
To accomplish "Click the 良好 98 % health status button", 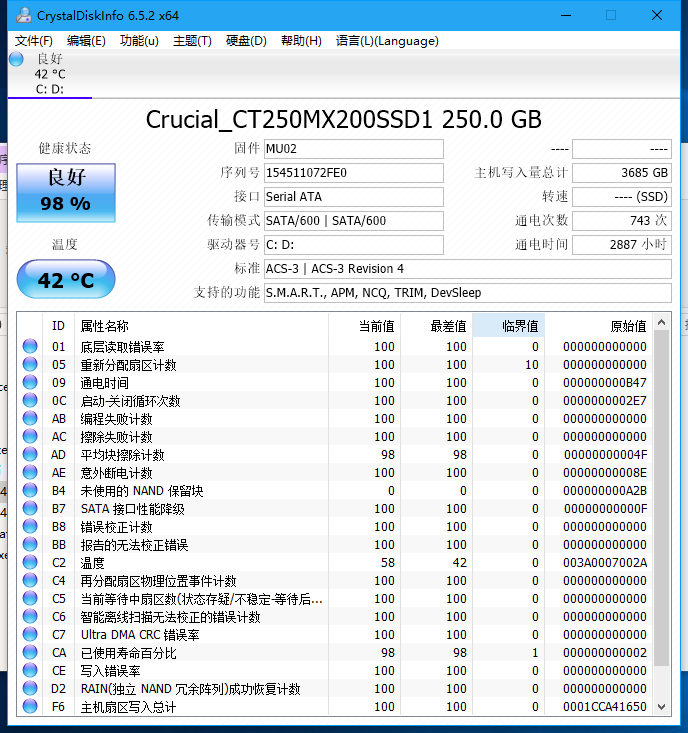I will coord(66,193).
